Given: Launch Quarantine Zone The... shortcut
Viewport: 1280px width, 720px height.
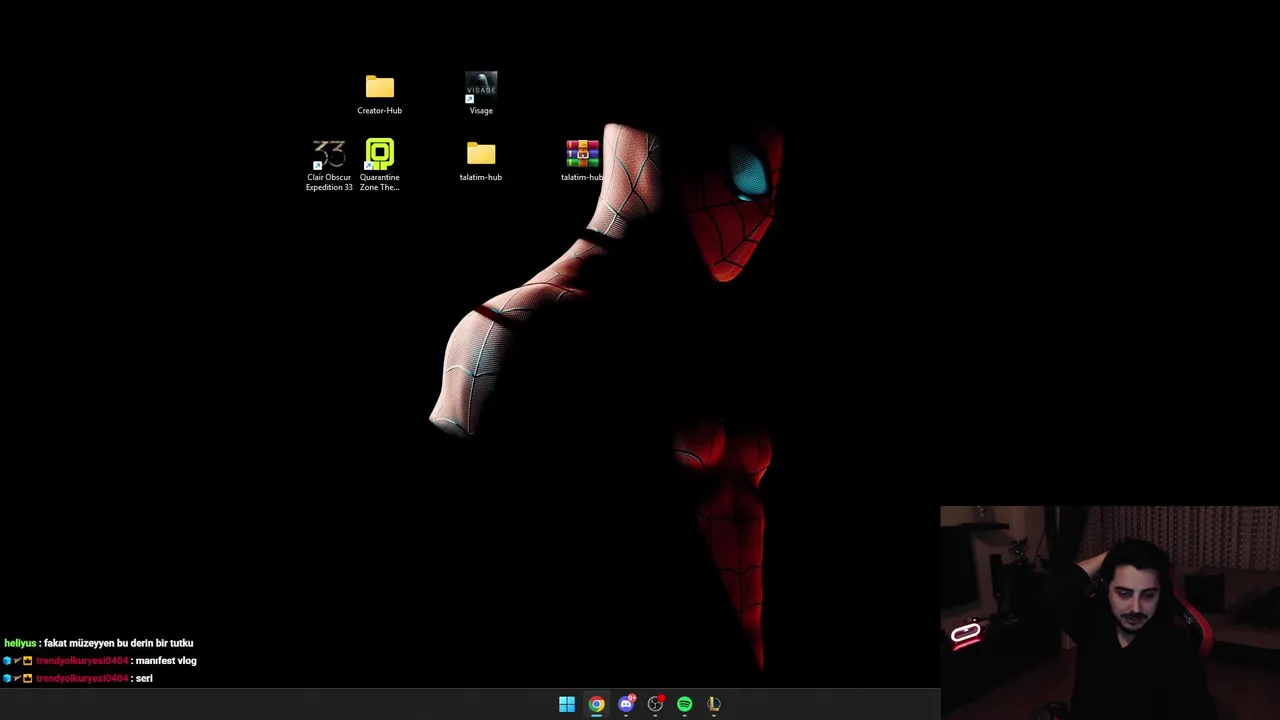Looking at the screenshot, I should click(x=379, y=166).
